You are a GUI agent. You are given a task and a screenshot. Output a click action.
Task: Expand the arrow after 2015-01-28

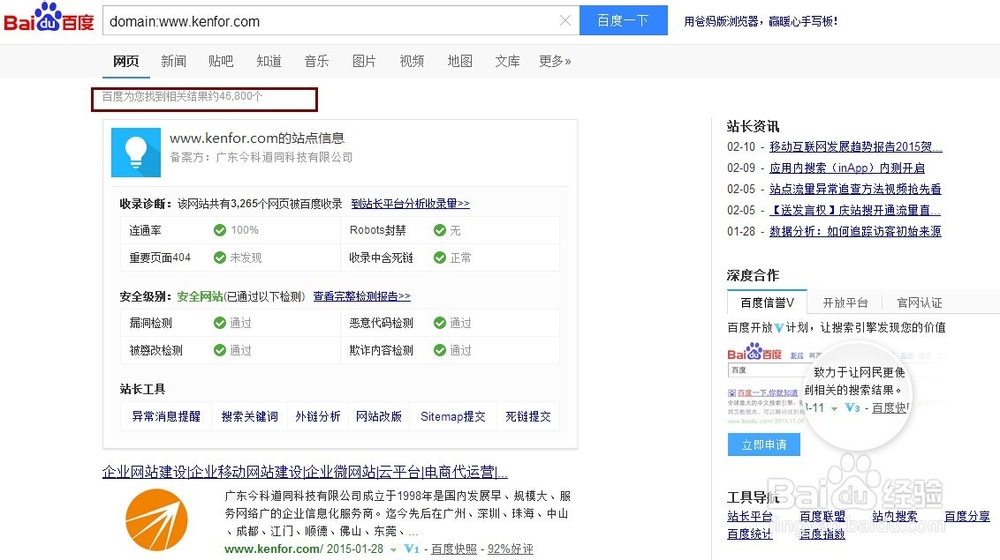[x=393, y=550]
